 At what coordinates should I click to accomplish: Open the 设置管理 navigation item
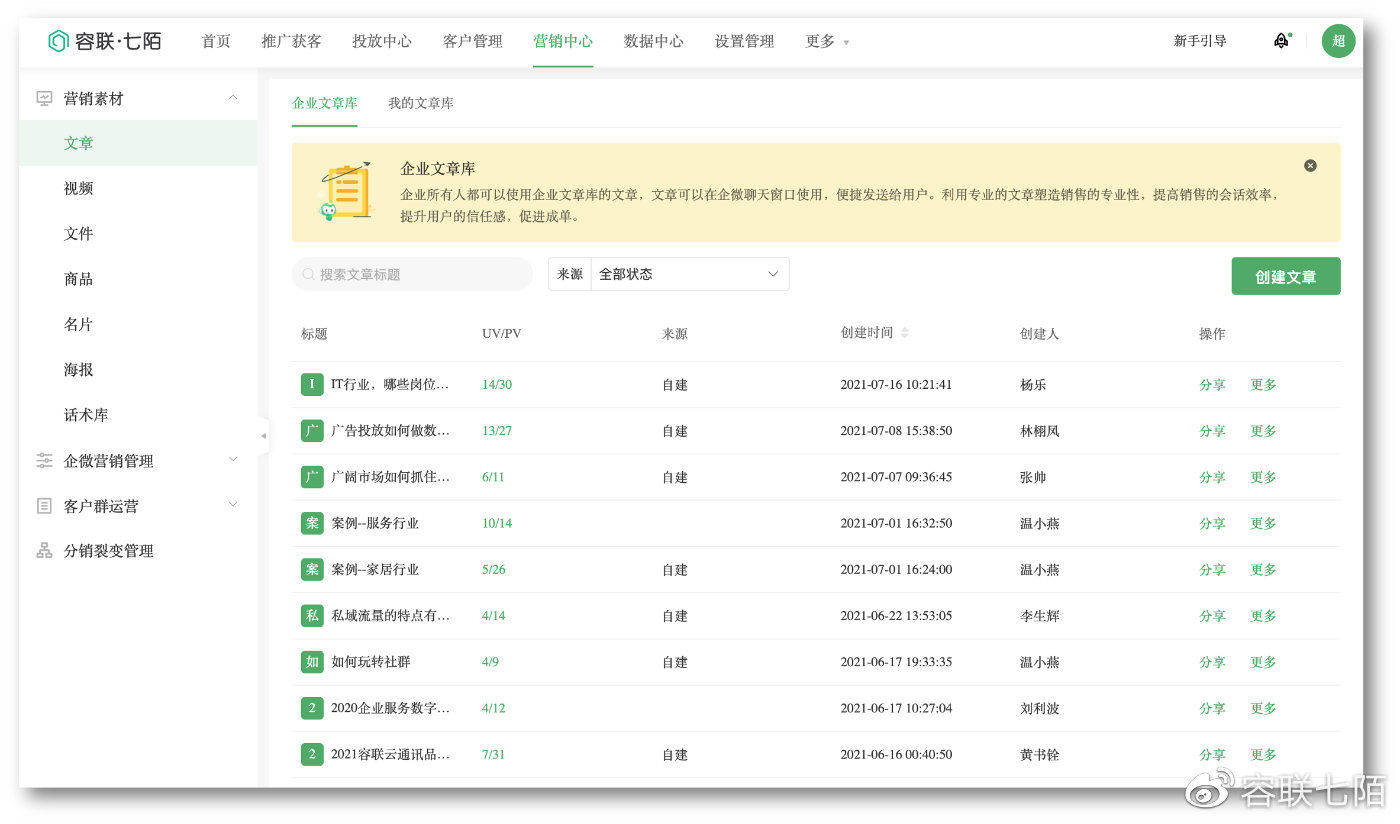click(744, 41)
